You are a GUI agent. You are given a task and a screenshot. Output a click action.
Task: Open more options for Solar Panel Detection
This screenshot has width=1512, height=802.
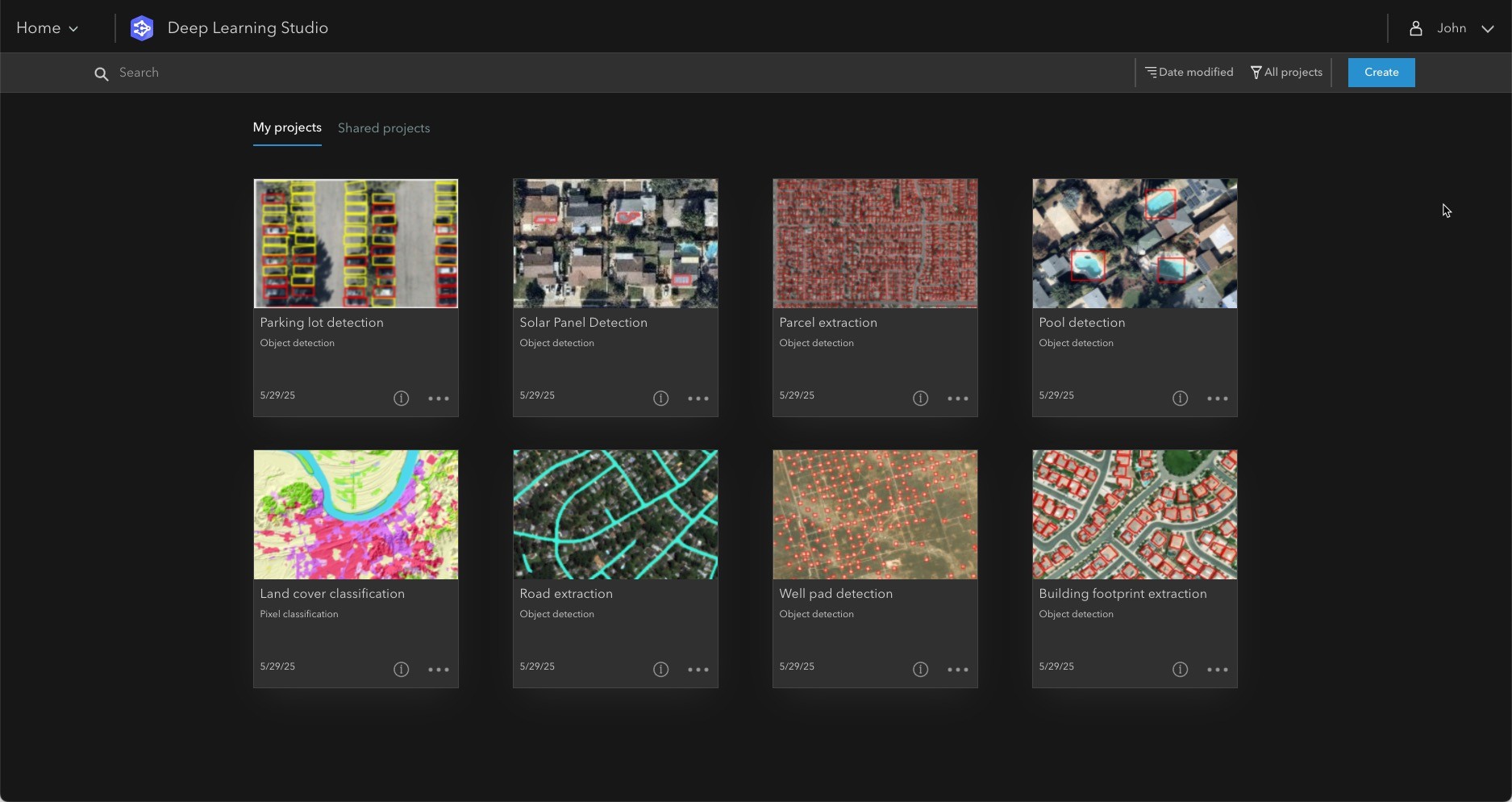pyautogui.click(x=698, y=399)
